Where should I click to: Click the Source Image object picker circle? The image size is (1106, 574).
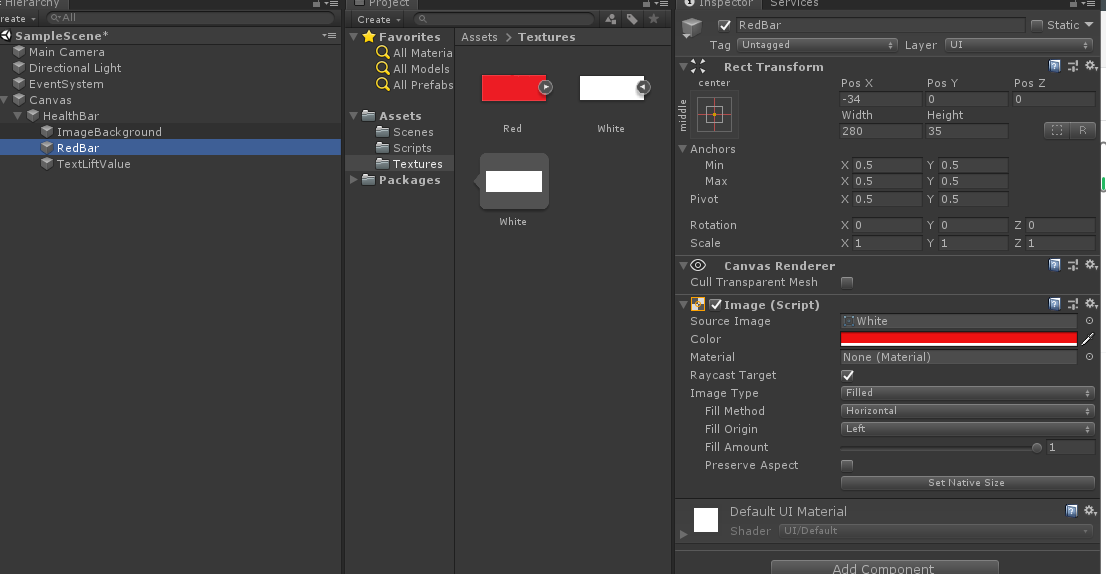pos(1089,321)
